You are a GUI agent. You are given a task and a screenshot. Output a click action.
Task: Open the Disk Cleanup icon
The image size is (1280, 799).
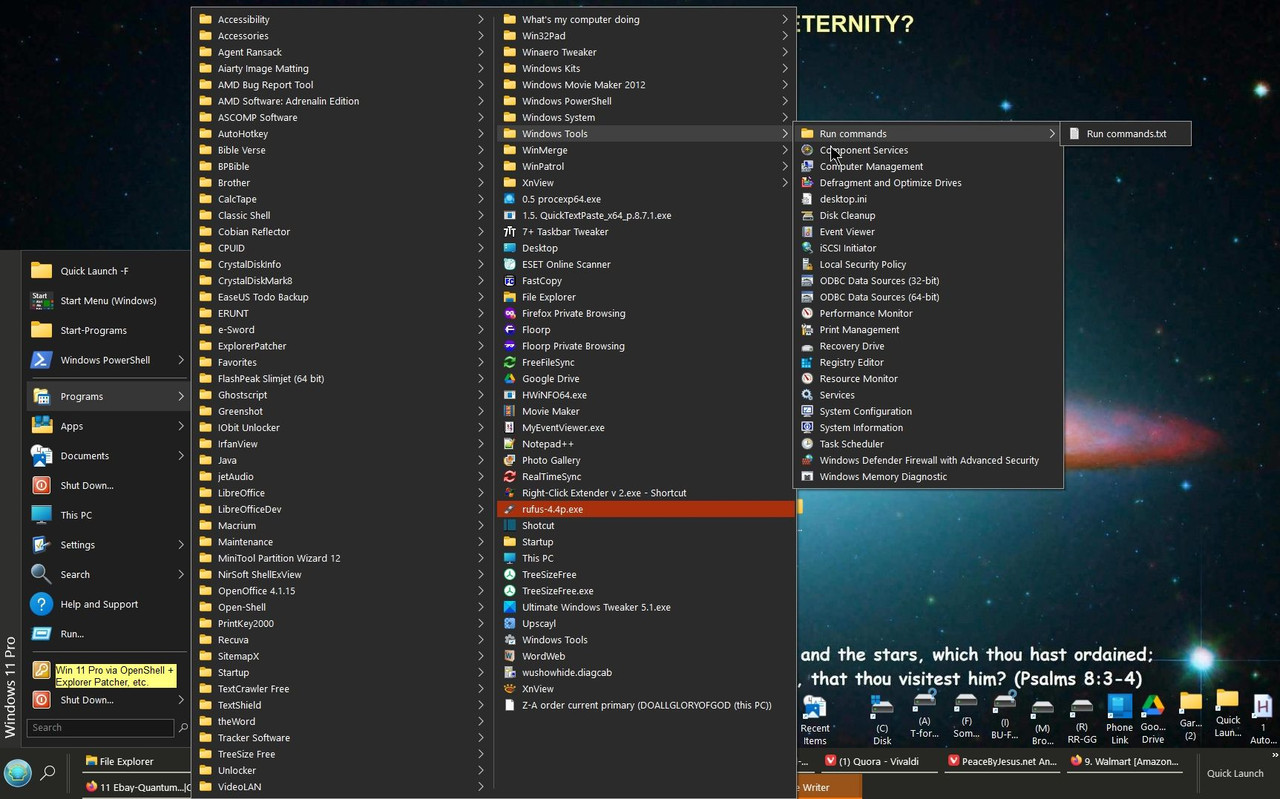[808, 215]
